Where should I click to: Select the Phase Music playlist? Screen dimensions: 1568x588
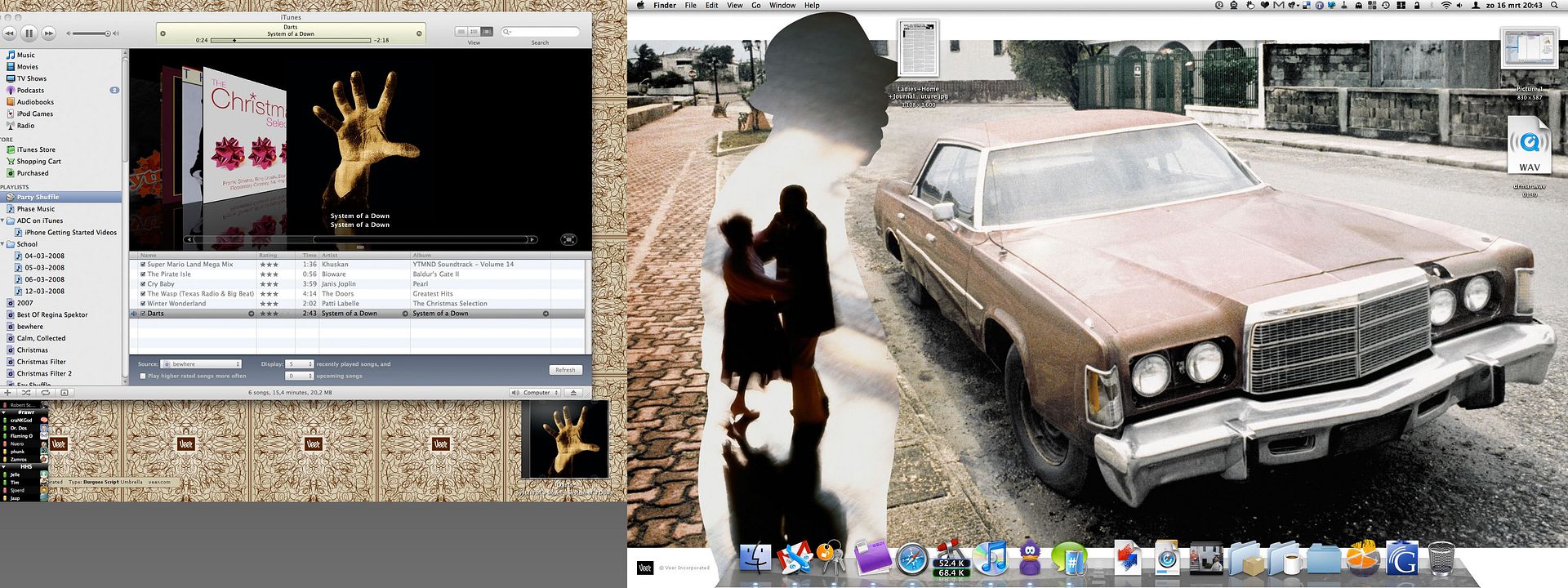36,209
